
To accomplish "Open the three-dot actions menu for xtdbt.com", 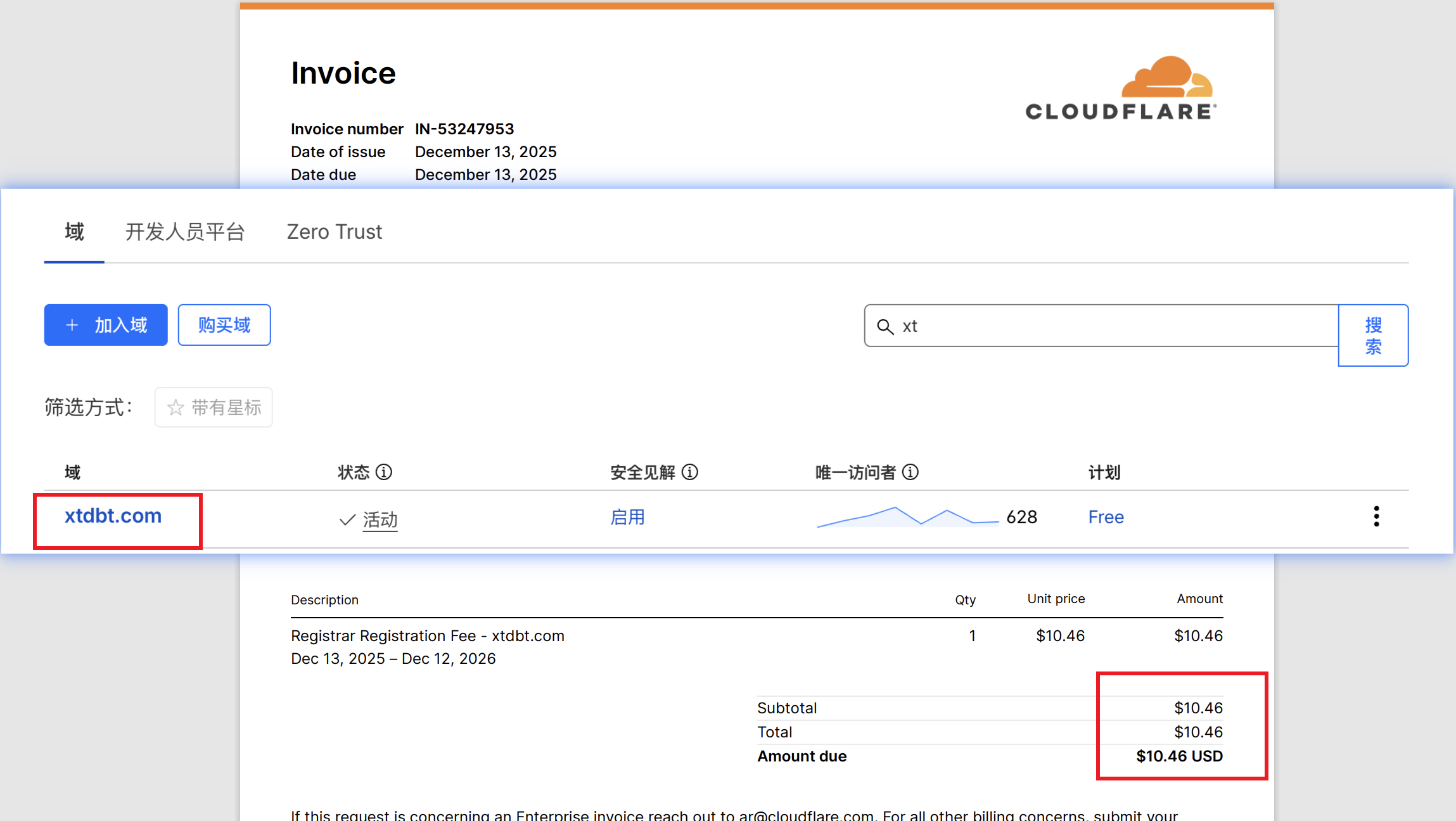I will tap(1376, 517).
